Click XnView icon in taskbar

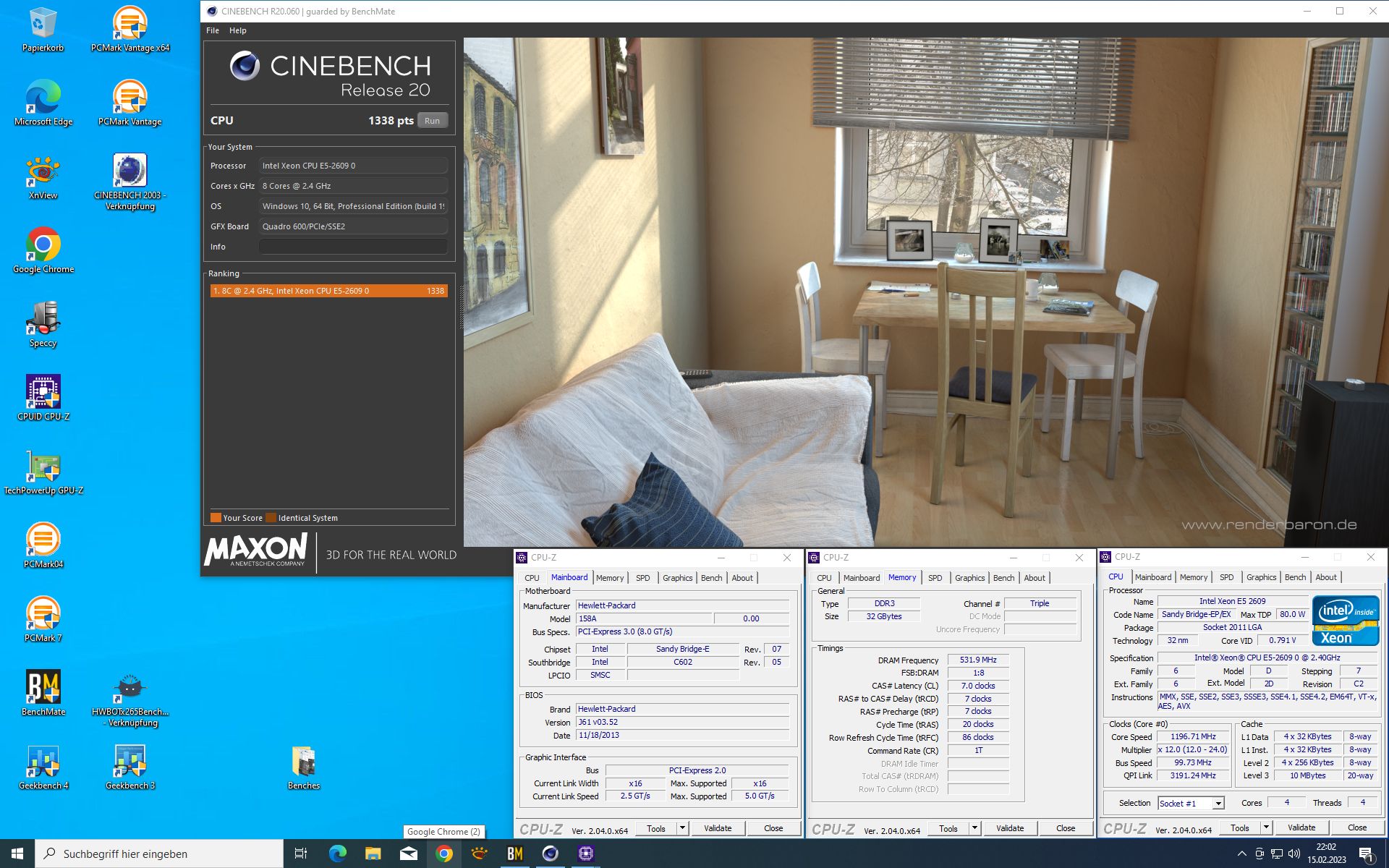point(479,854)
